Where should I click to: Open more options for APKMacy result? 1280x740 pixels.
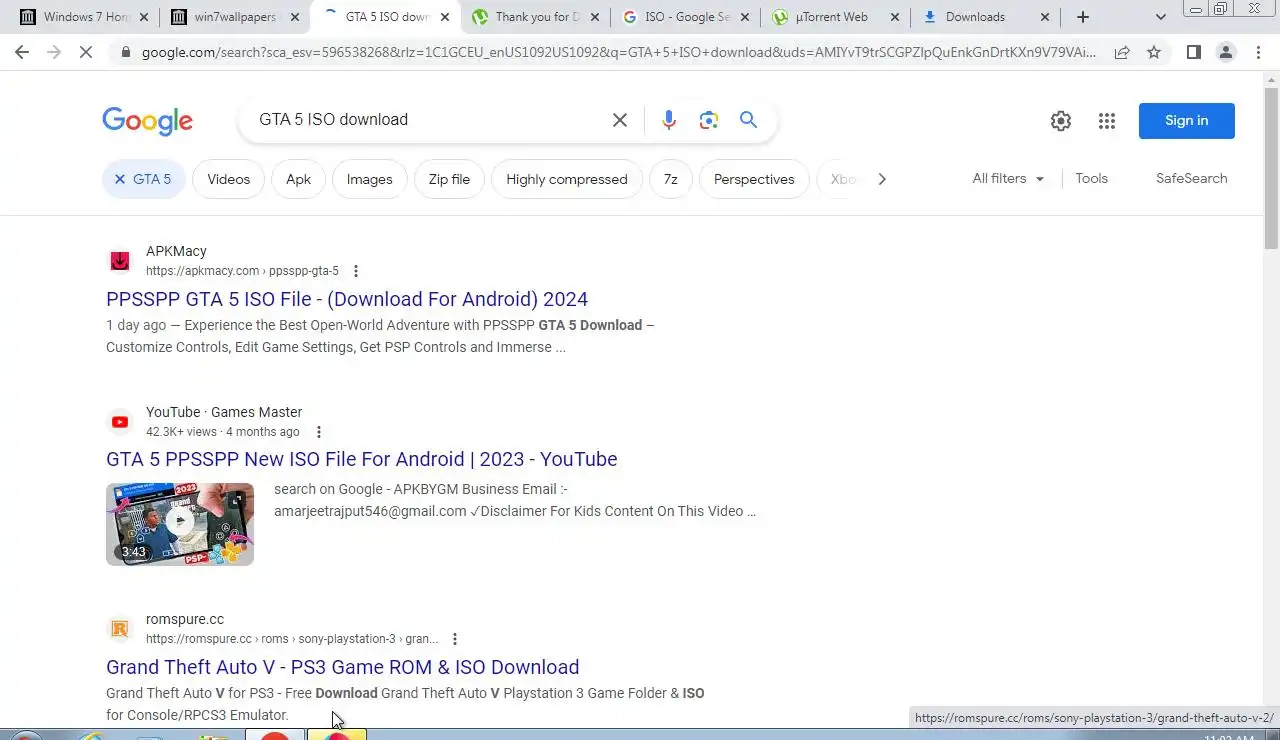pyautogui.click(x=355, y=271)
